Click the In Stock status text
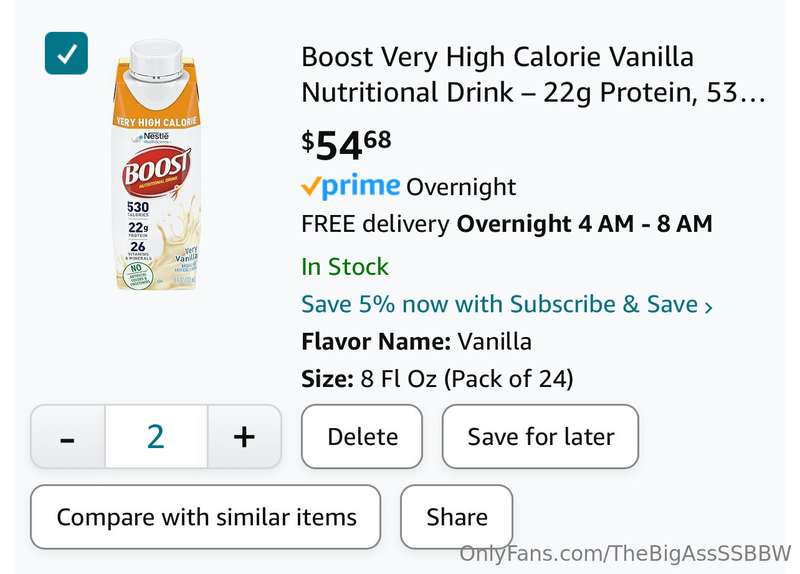The height and width of the screenshot is (574, 800). click(345, 266)
